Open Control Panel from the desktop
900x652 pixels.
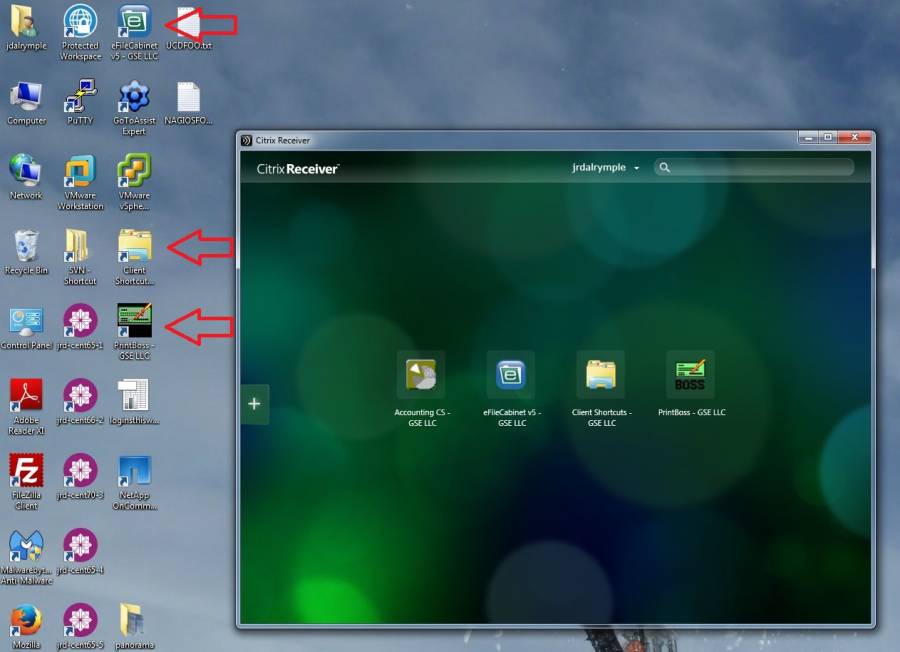point(26,320)
